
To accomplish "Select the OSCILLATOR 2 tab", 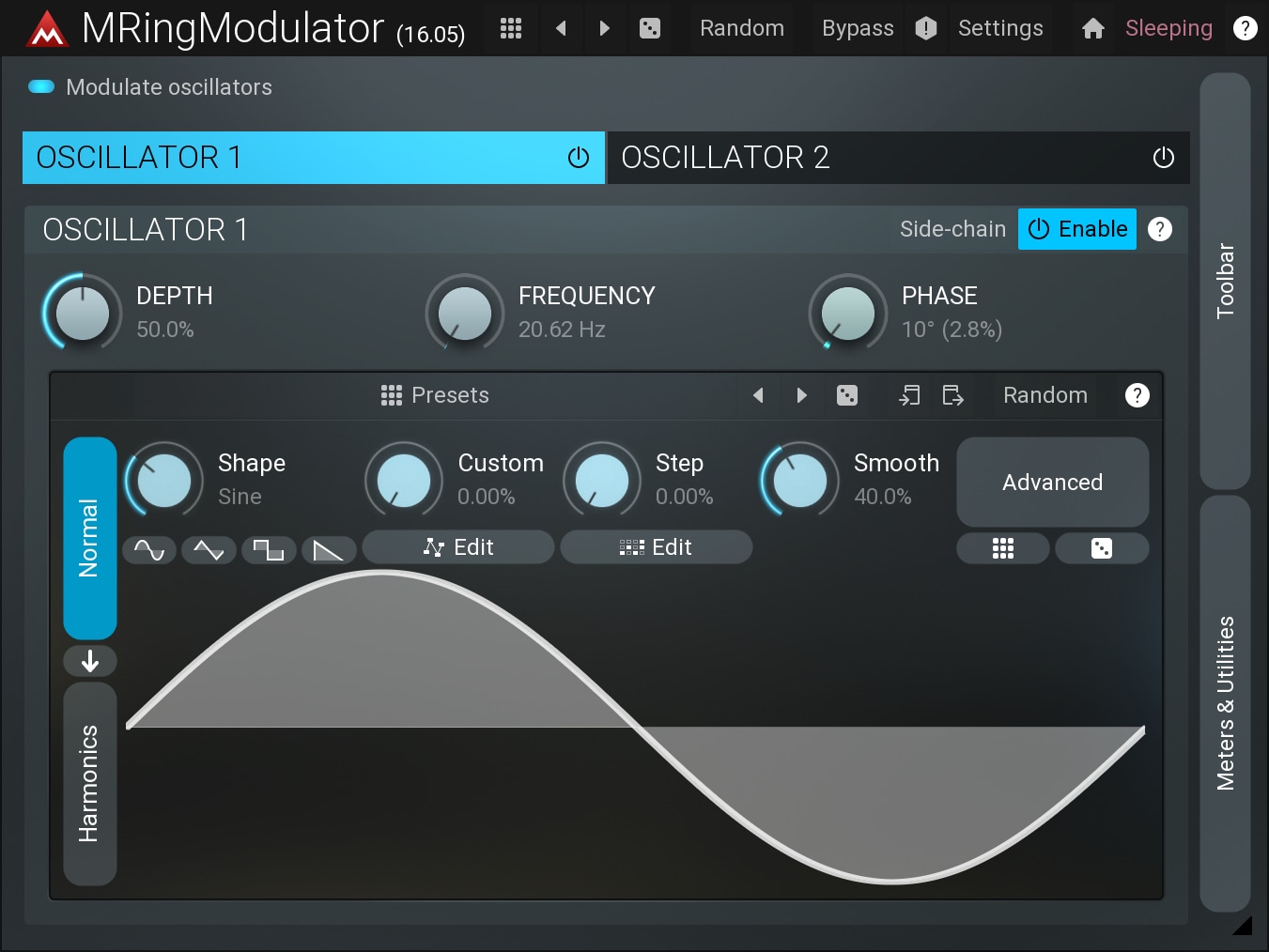I will tap(898, 158).
